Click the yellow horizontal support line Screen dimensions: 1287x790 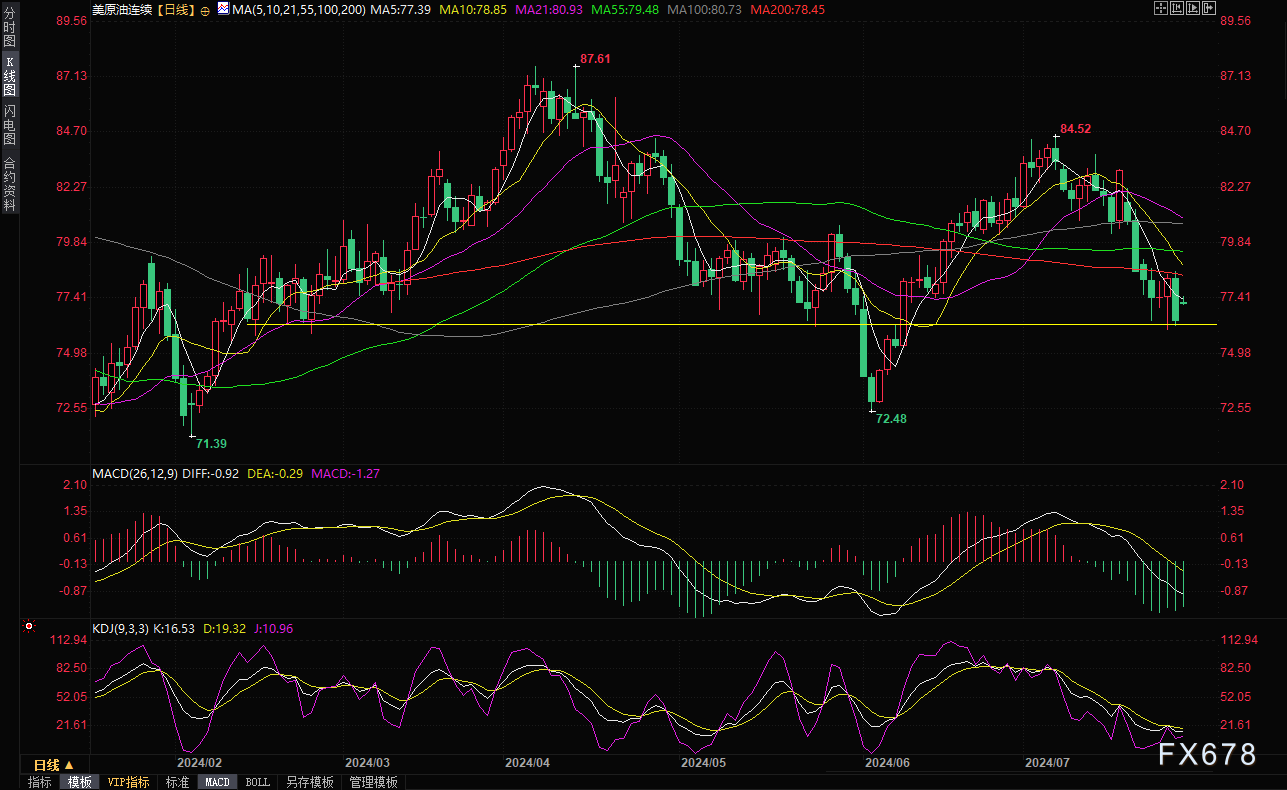700,324
